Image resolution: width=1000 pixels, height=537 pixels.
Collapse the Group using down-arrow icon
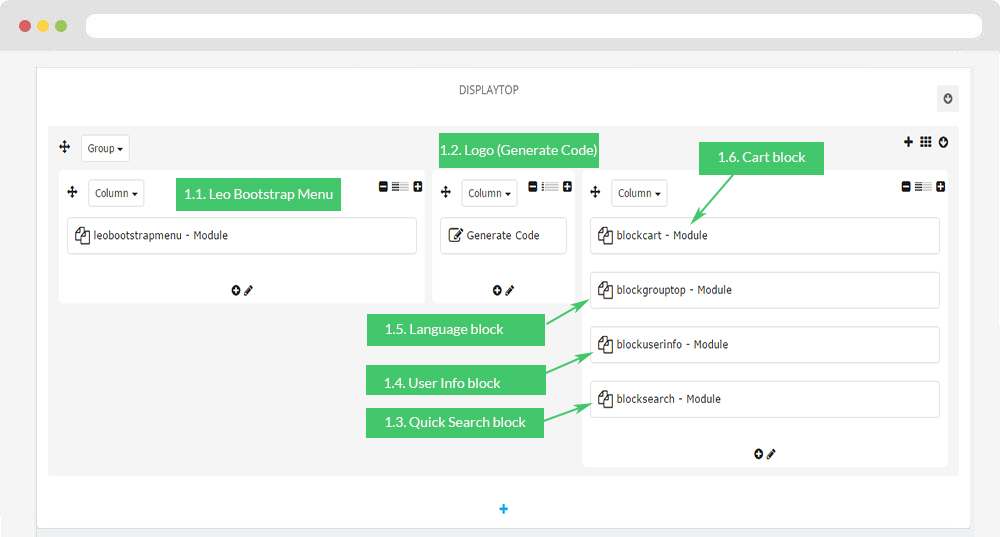942,142
